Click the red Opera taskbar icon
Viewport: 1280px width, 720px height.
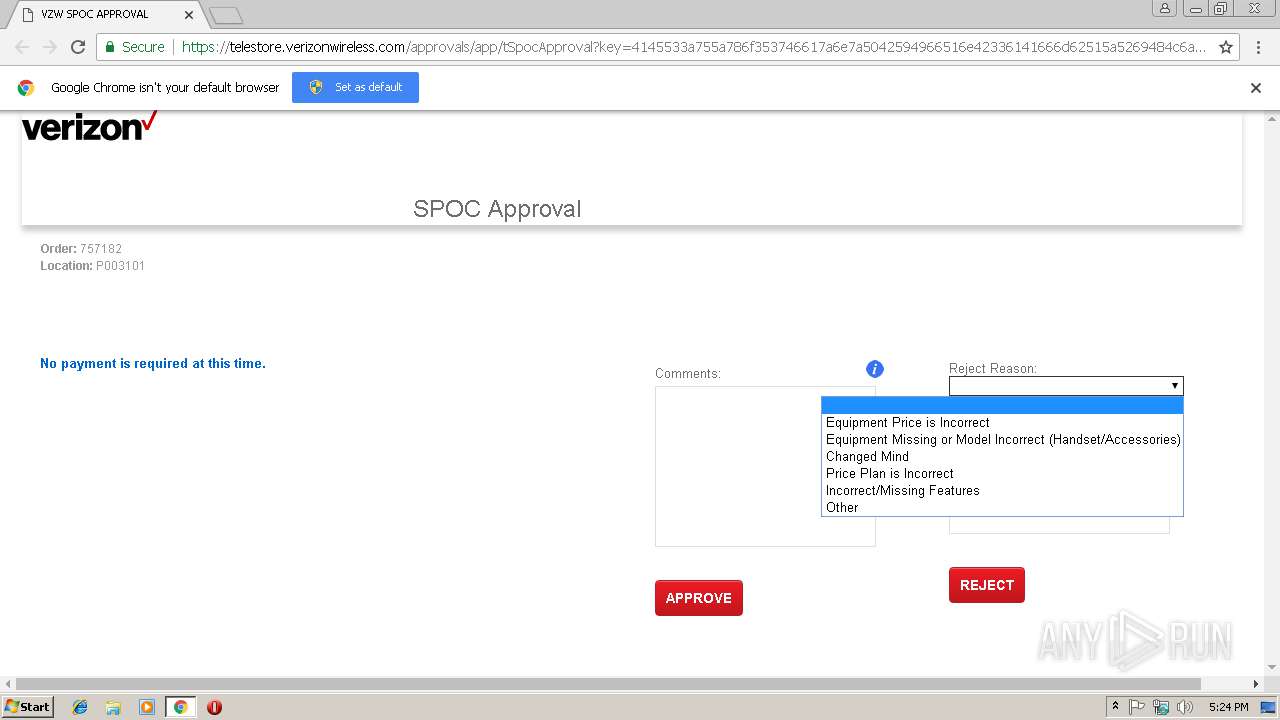[x=214, y=707]
